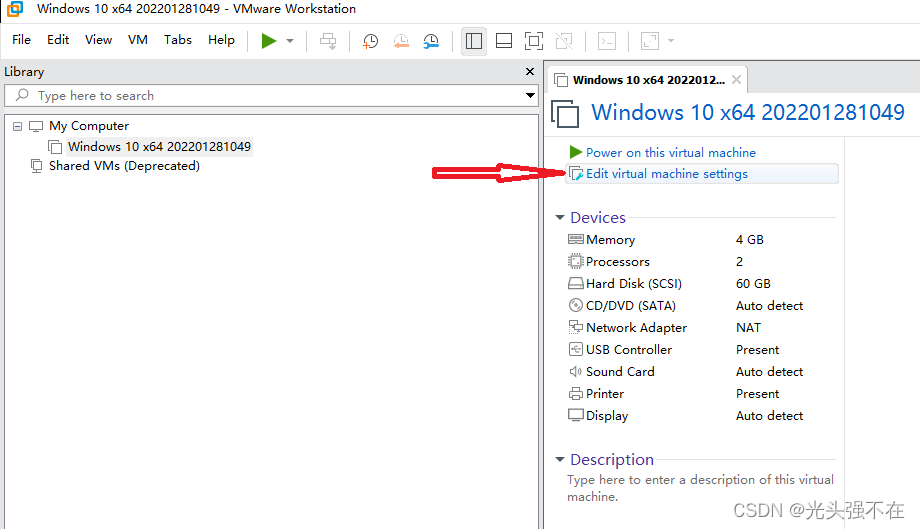
Task: Close the Windows 10 x64 tab
Action: 736,80
